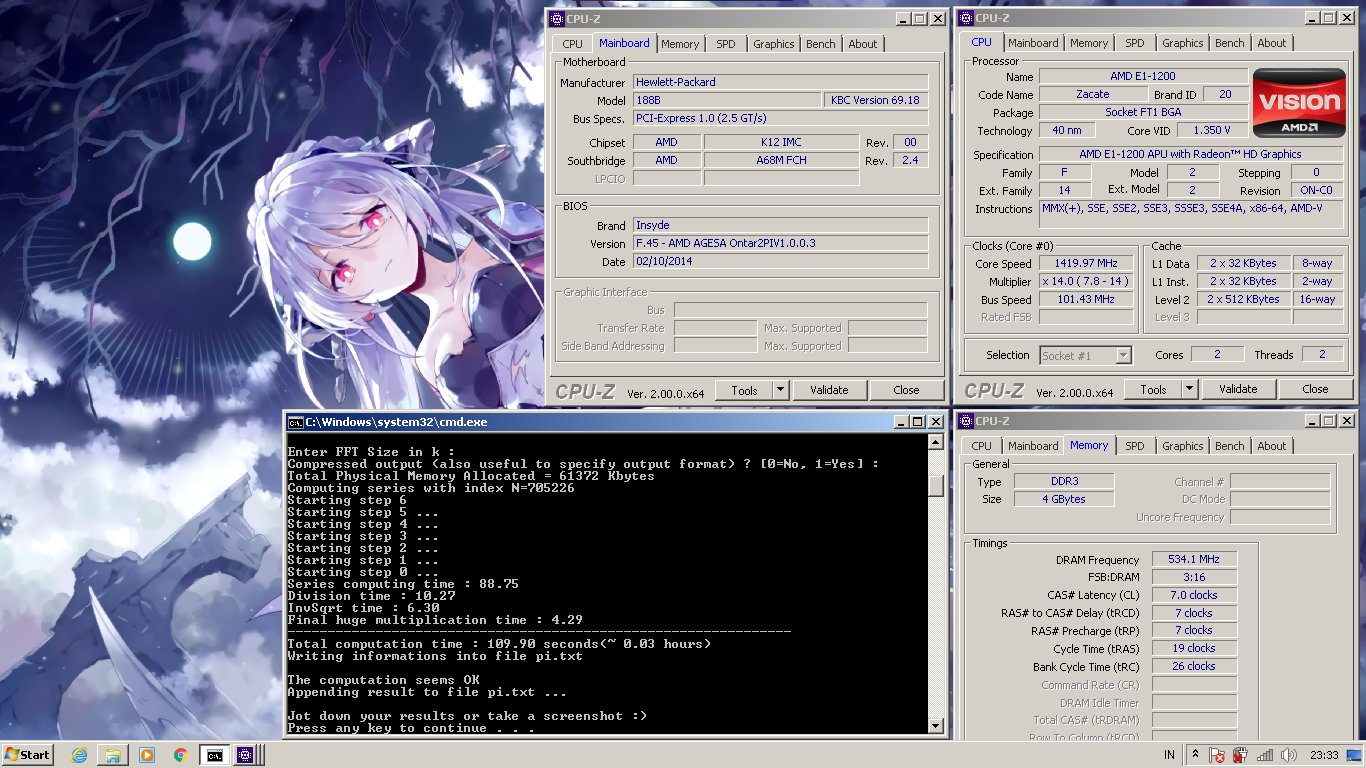Open Bench tab in the Memory window
This screenshot has height=768, width=1366.
tap(1230, 446)
